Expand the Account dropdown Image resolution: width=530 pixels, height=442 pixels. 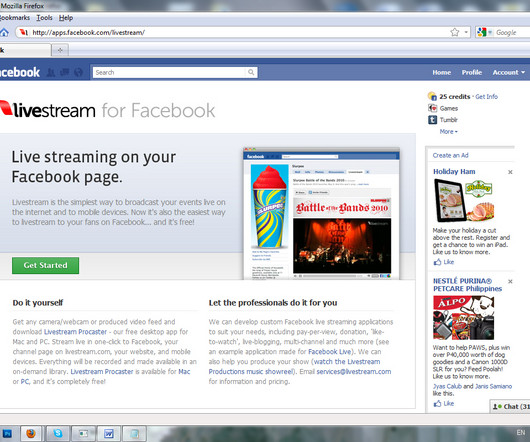(509, 72)
